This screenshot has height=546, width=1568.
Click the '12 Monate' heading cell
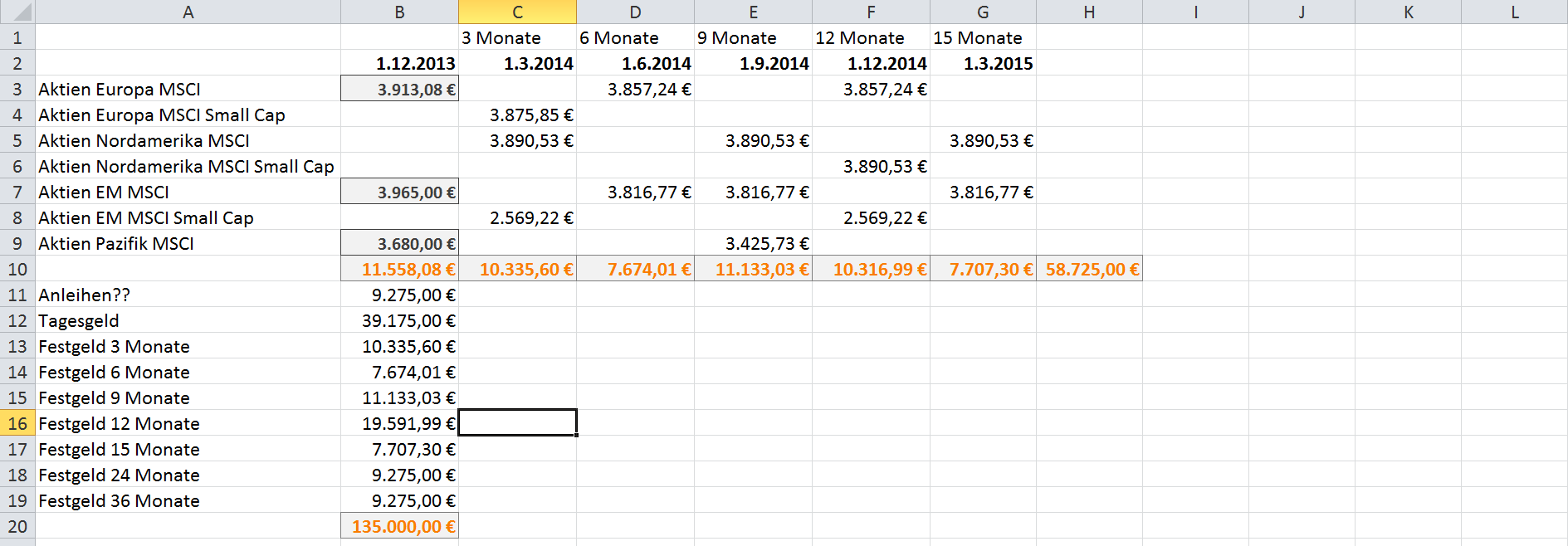[x=871, y=37]
